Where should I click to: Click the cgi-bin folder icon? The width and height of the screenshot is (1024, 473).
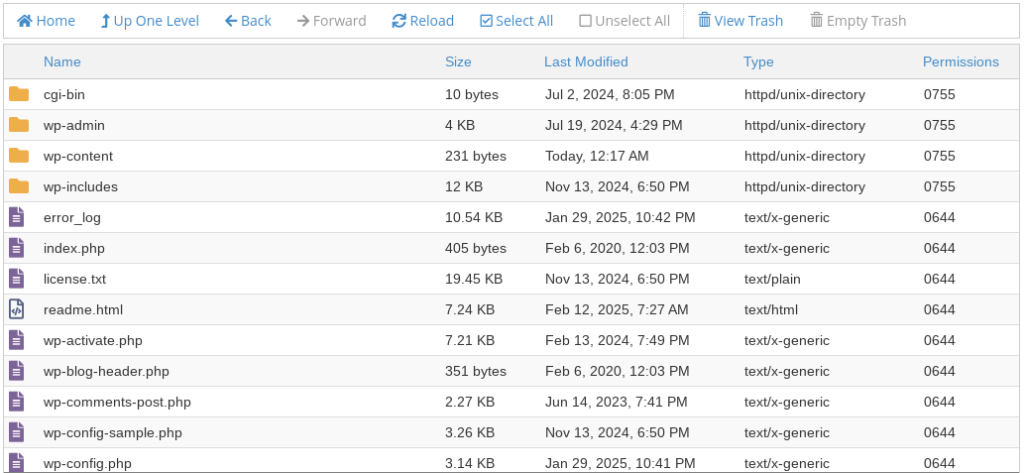point(19,94)
